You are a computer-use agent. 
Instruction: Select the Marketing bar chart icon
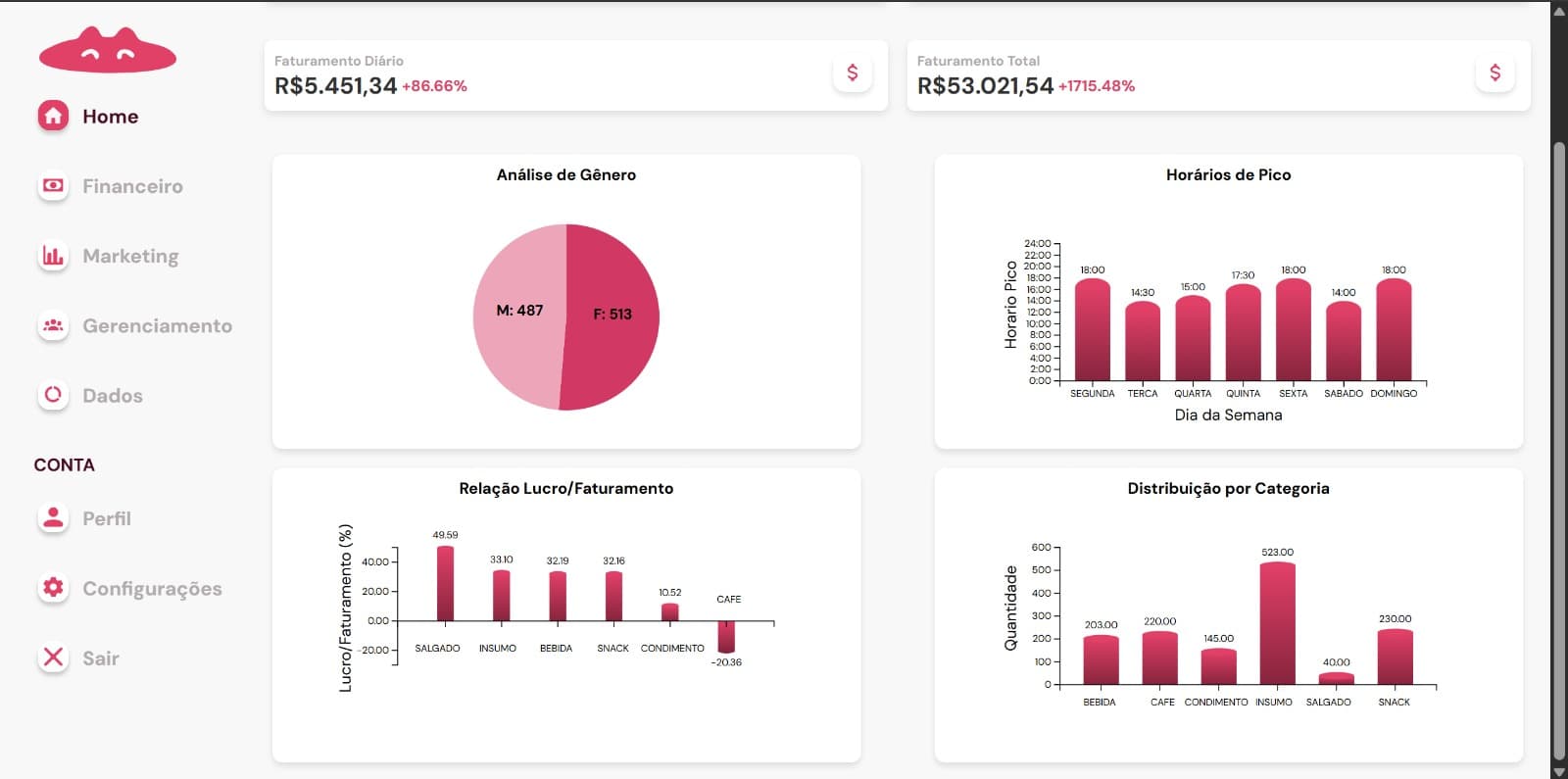pyautogui.click(x=53, y=256)
